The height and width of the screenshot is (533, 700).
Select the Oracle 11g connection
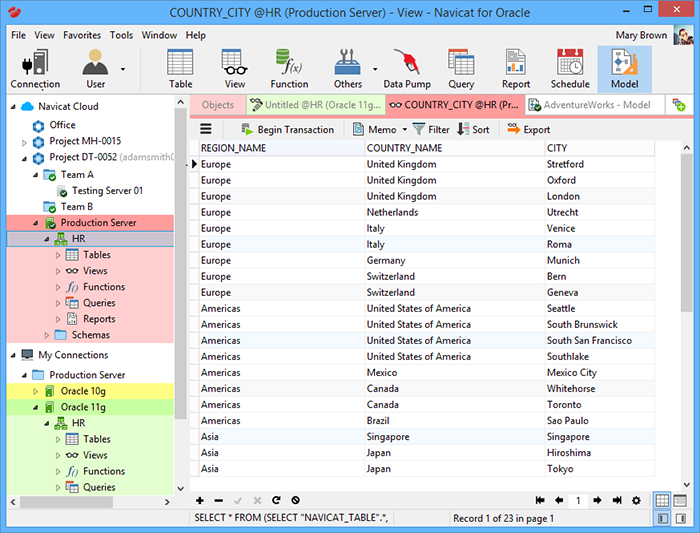click(83, 407)
